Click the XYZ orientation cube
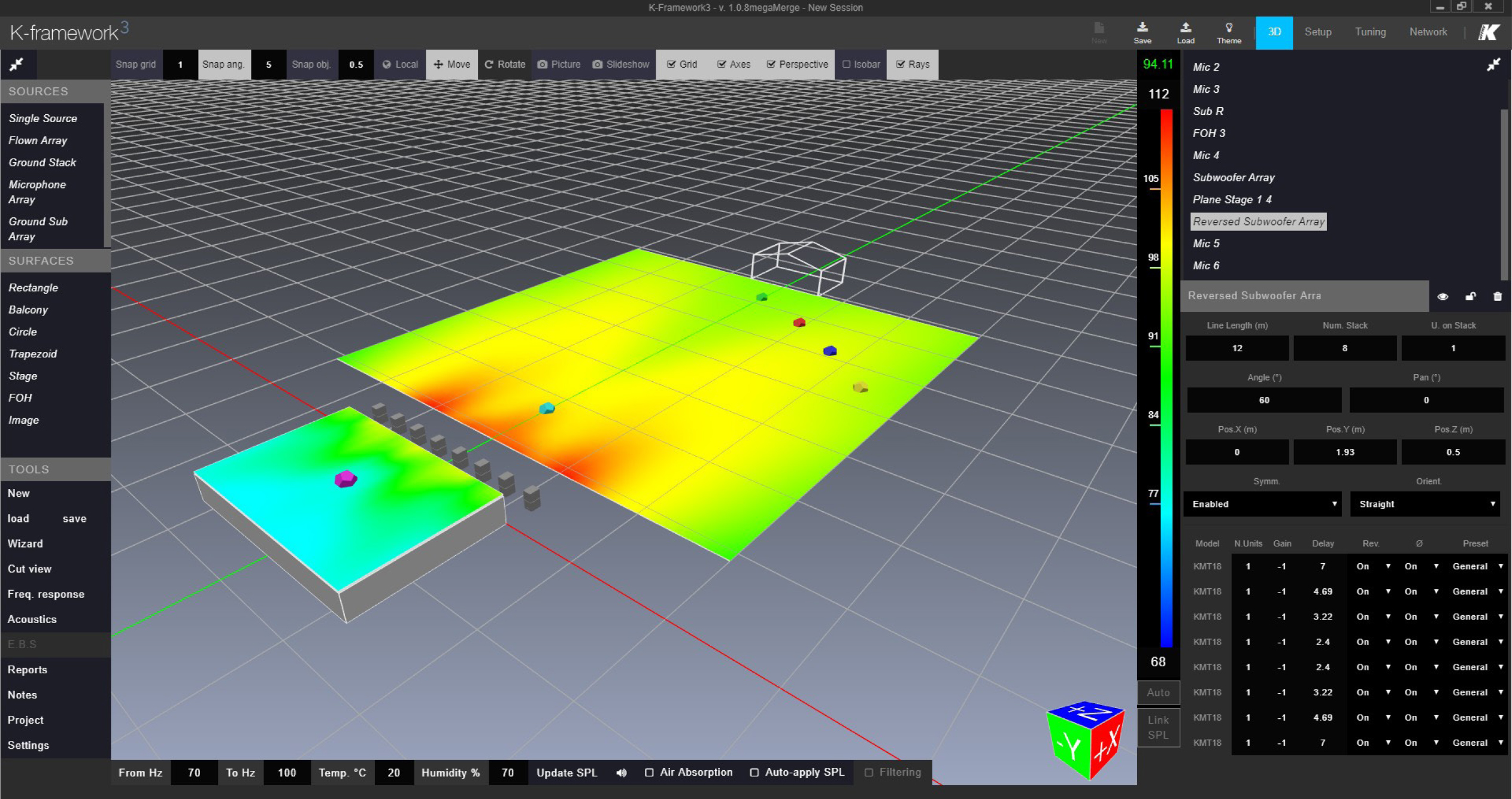 [1086, 740]
